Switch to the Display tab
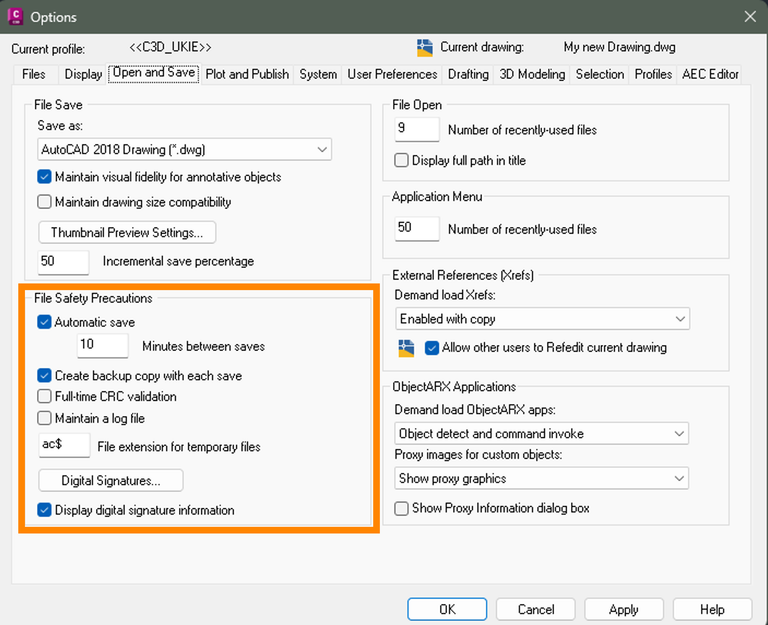Image resolution: width=768 pixels, height=625 pixels. (83, 74)
